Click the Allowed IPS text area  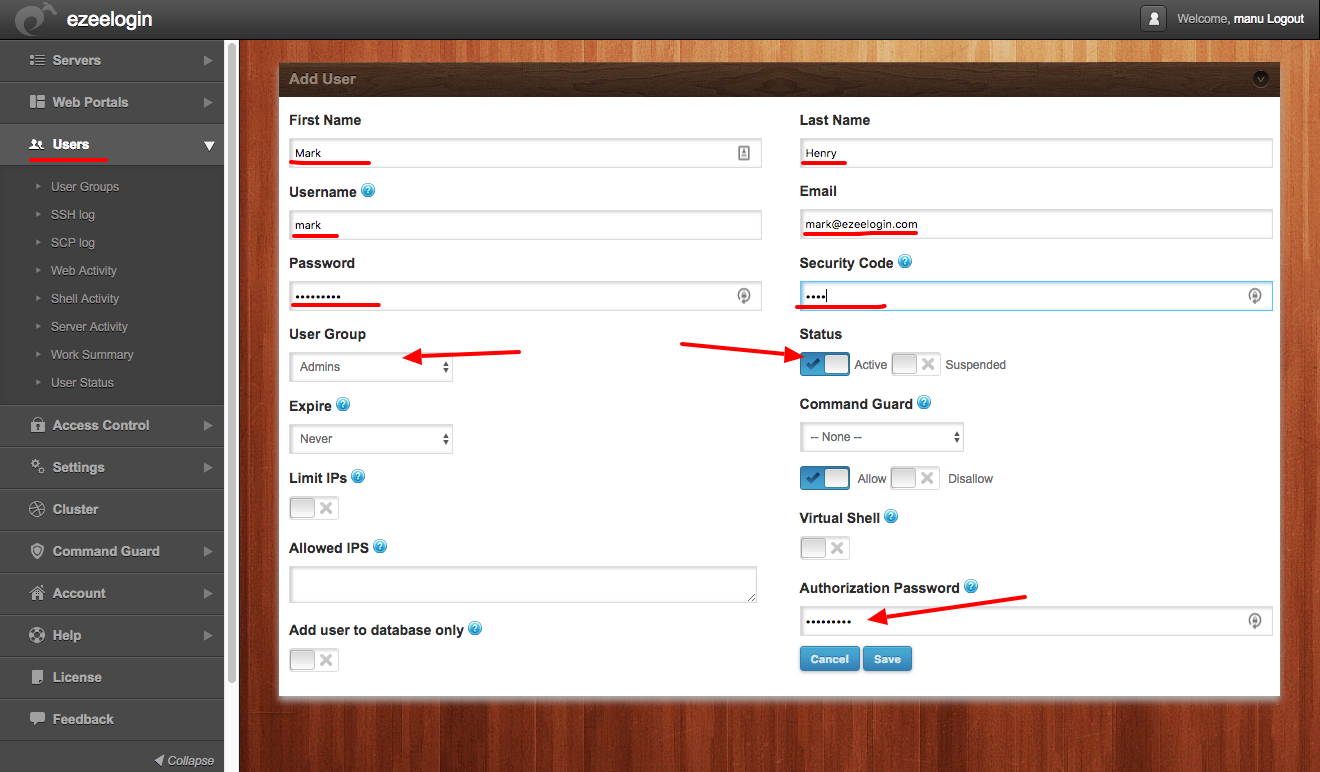click(x=523, y=584)
